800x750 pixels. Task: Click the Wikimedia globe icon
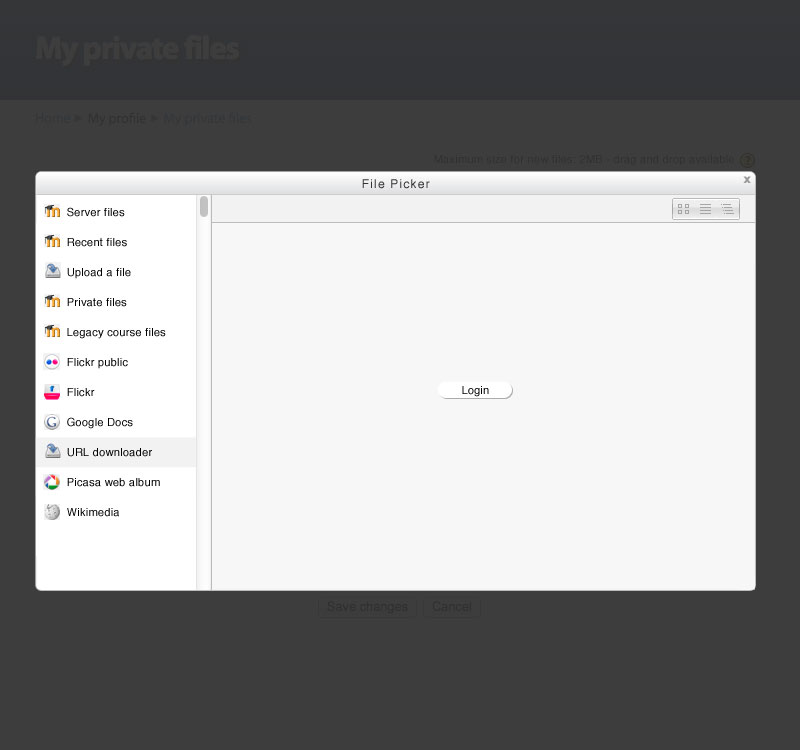[x=52, y=512]
